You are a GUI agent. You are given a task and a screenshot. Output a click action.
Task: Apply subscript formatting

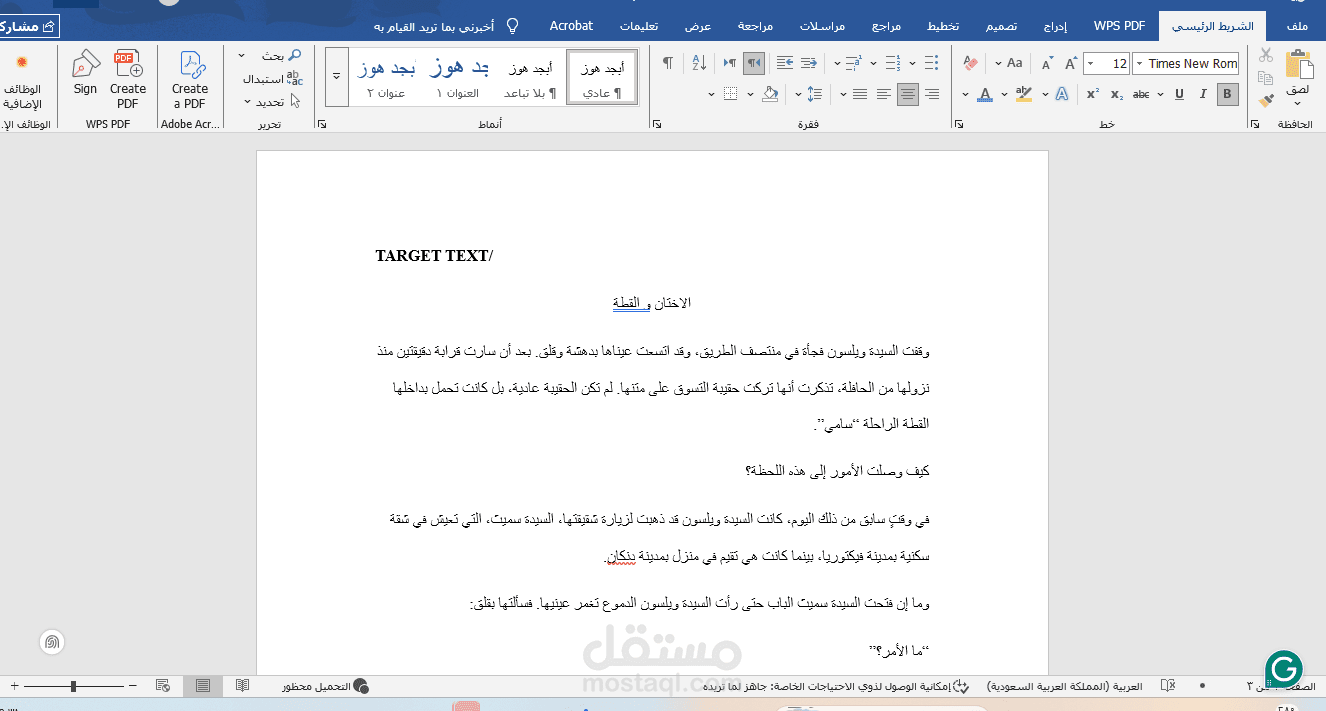[1117, 94]
